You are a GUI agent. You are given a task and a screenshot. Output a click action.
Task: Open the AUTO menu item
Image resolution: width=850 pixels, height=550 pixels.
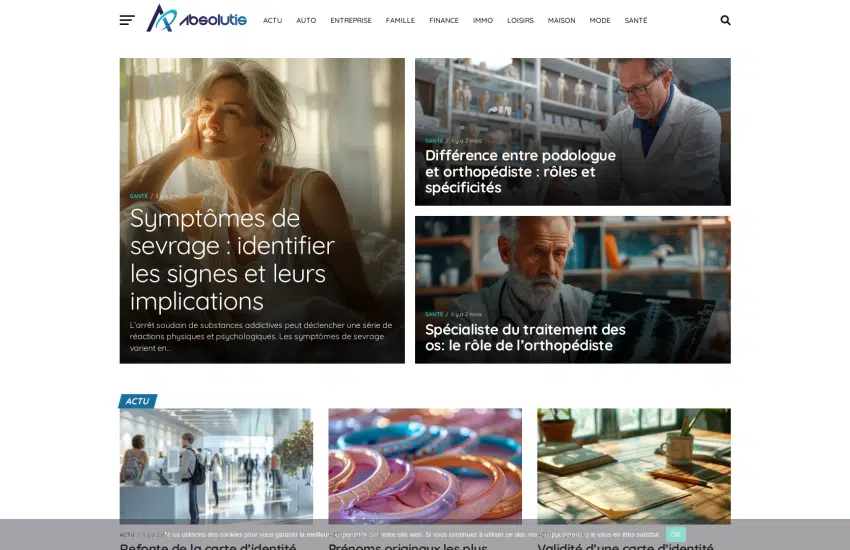(x=306, y=21)
